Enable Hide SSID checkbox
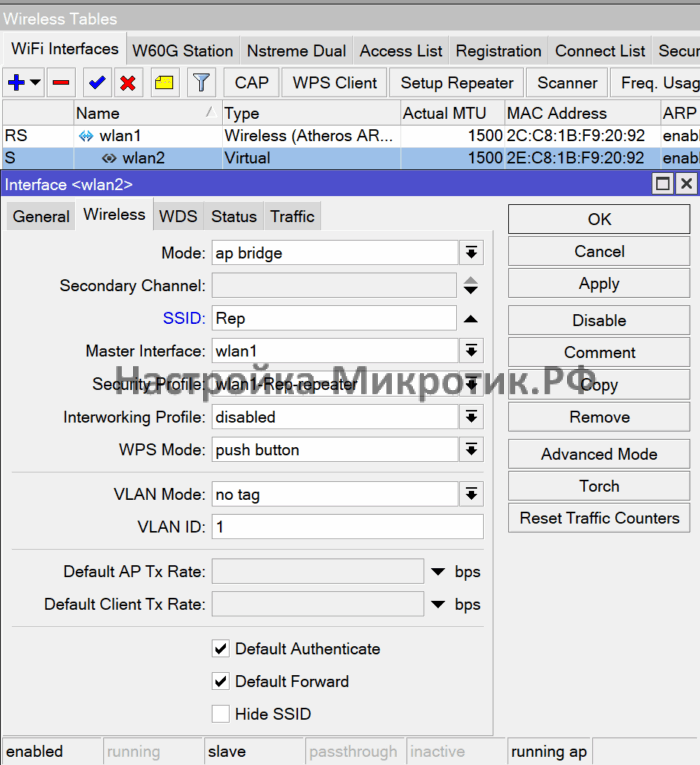The image size is (700, 765). click(220, 714)
